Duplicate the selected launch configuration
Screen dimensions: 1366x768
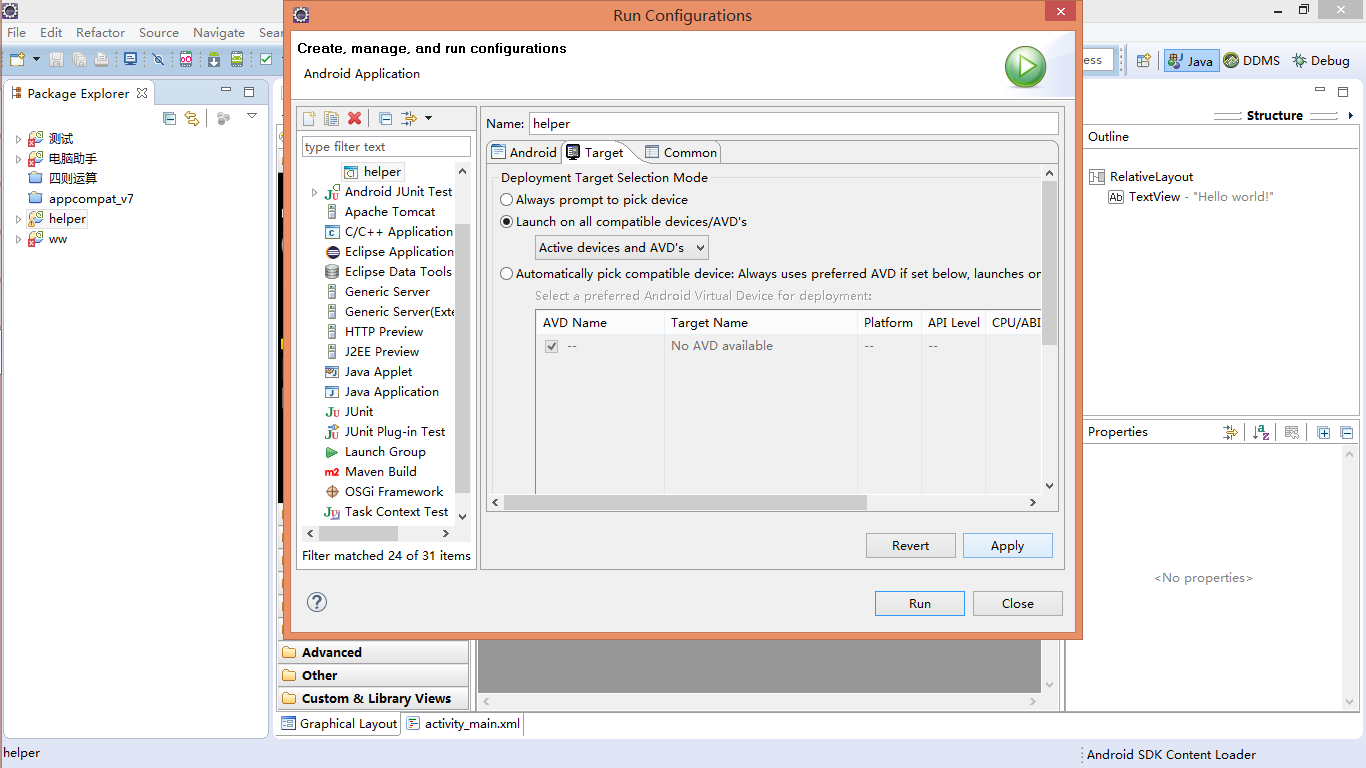[331, 119]
